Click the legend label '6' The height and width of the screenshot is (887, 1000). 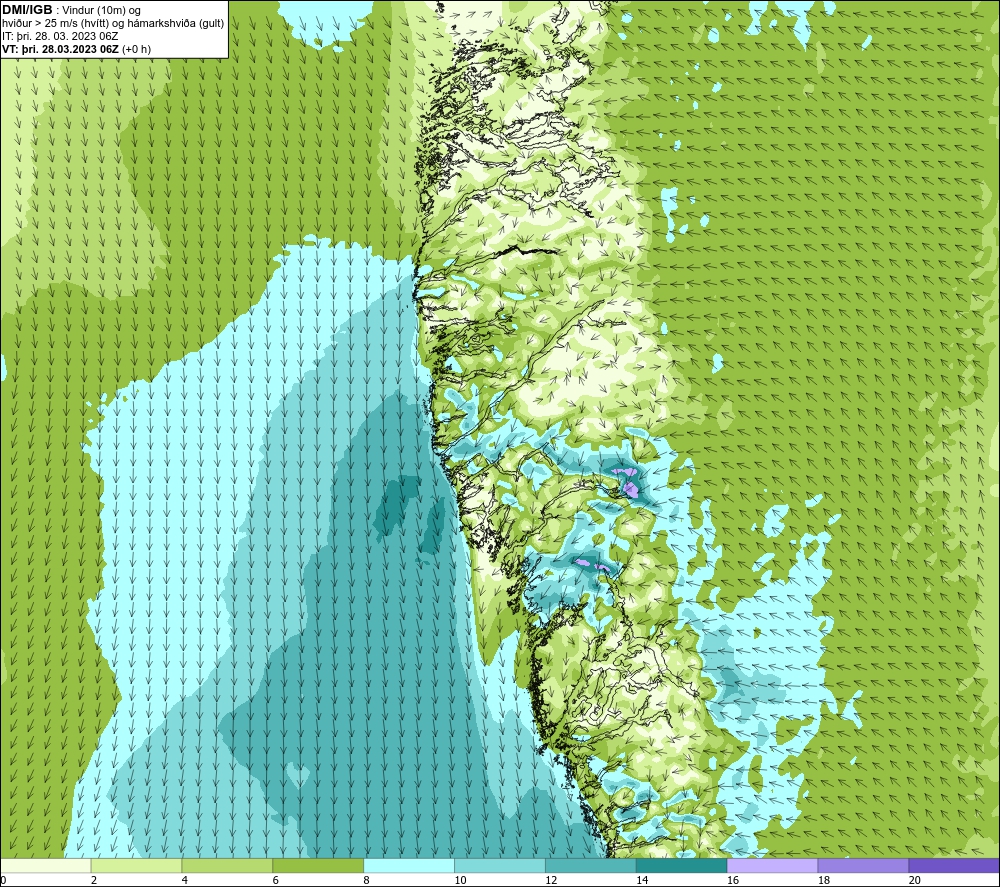click(x=276, y=880)
